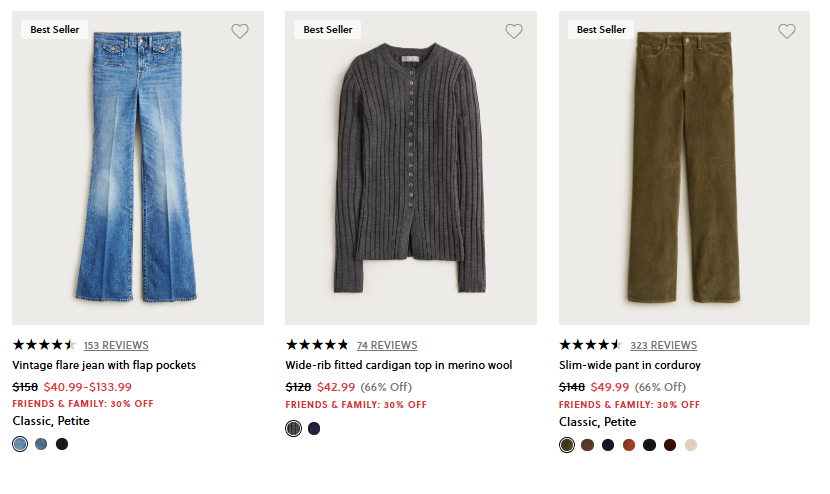Choose the navy swatch for the cardigan

point(314,428)
